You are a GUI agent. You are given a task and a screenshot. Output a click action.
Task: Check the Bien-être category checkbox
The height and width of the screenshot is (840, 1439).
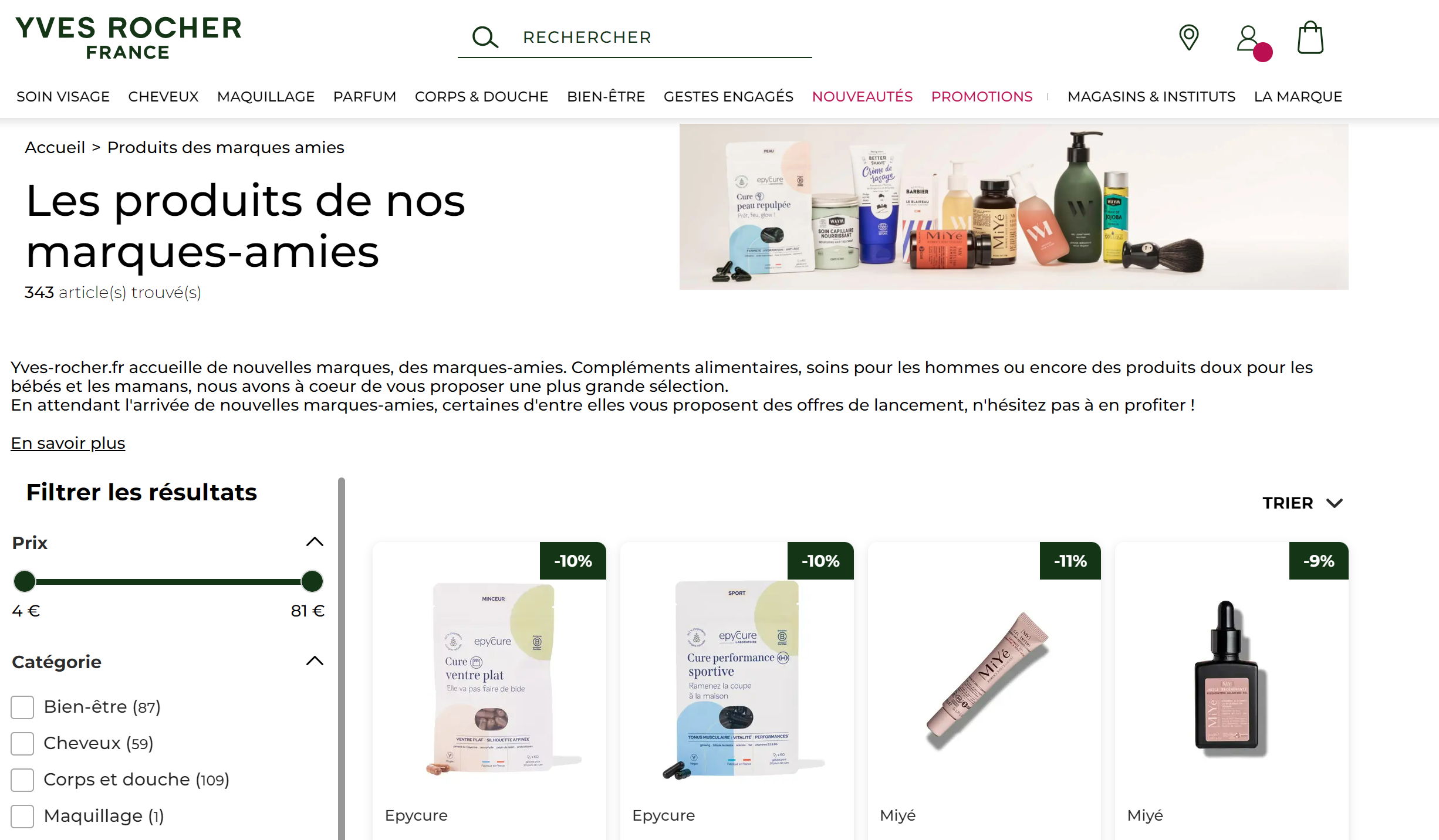22,707
